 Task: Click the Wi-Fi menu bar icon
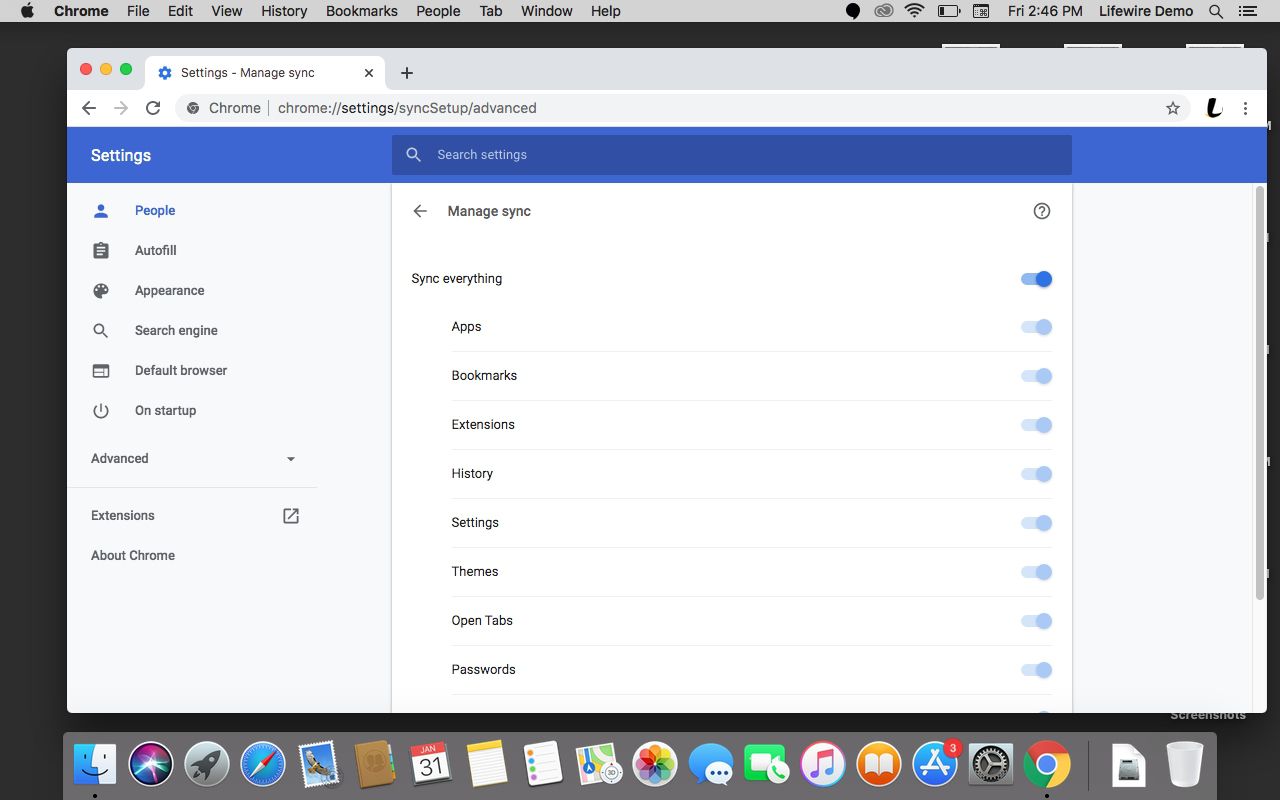(914, 11)
